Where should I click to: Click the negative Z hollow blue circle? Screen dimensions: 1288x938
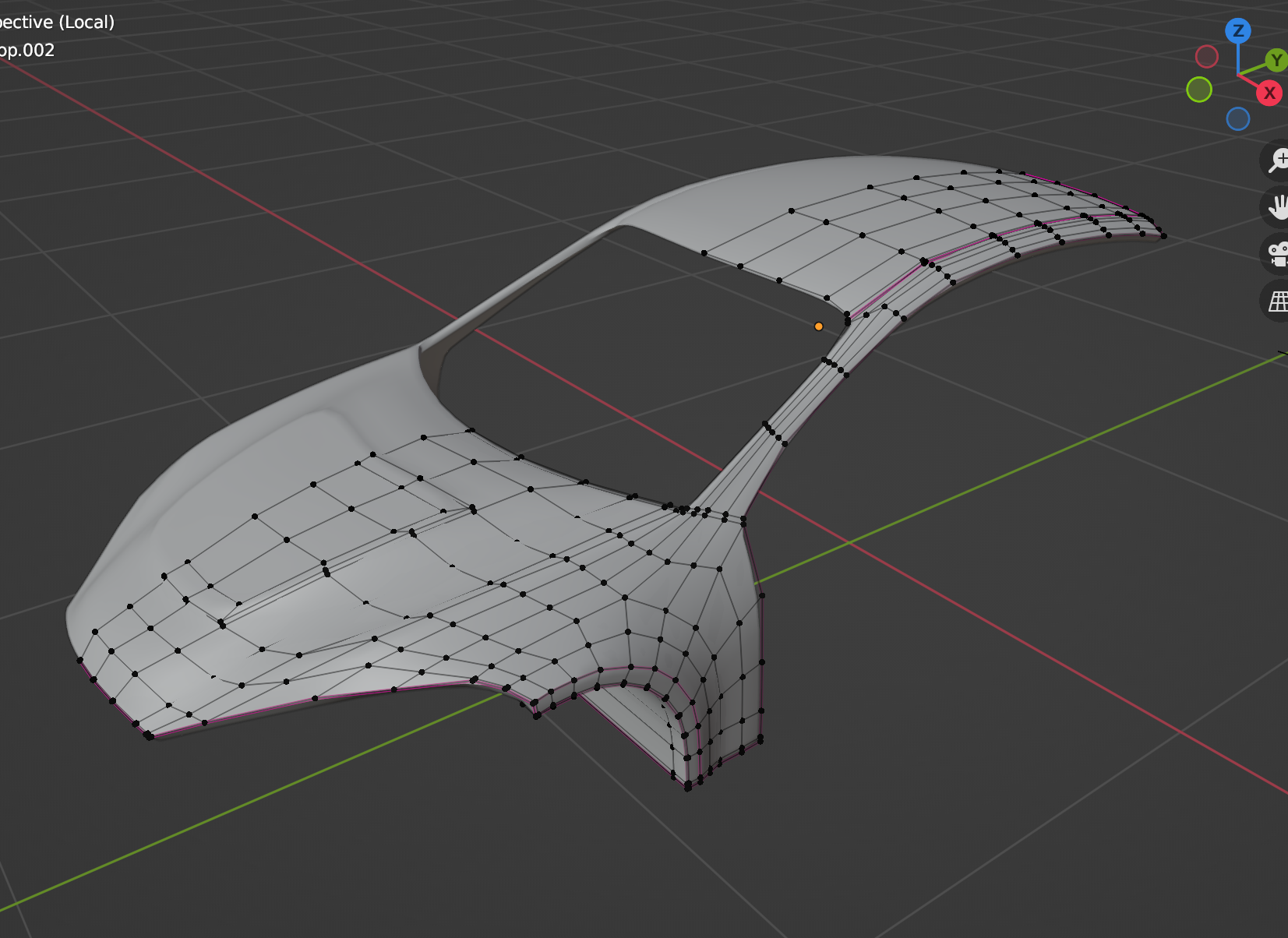[x=1237, y=119]
